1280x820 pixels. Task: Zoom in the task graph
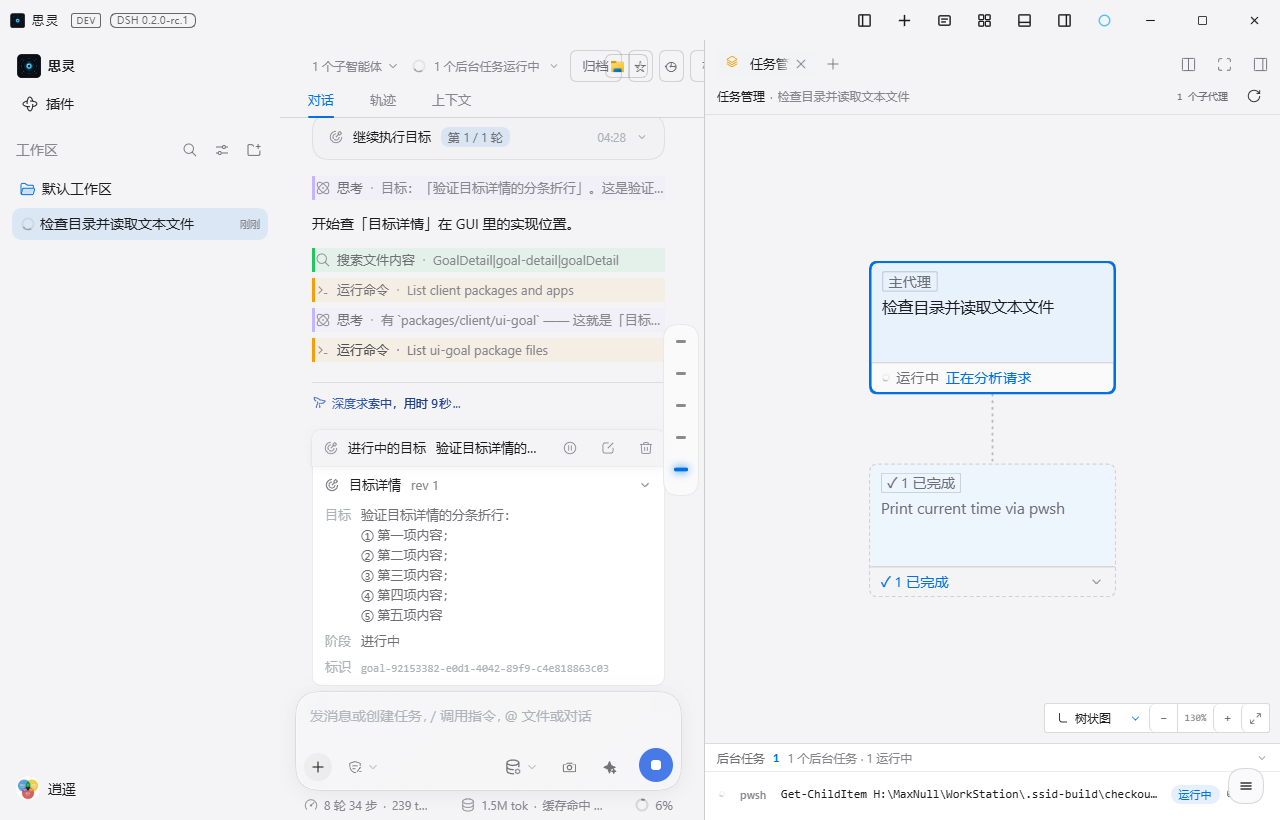tap(1227, 718)
